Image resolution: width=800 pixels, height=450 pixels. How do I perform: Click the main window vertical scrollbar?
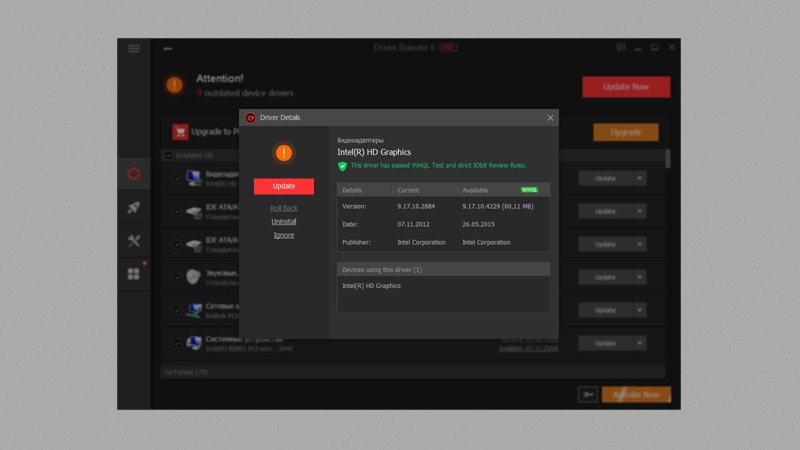[667, 159]
